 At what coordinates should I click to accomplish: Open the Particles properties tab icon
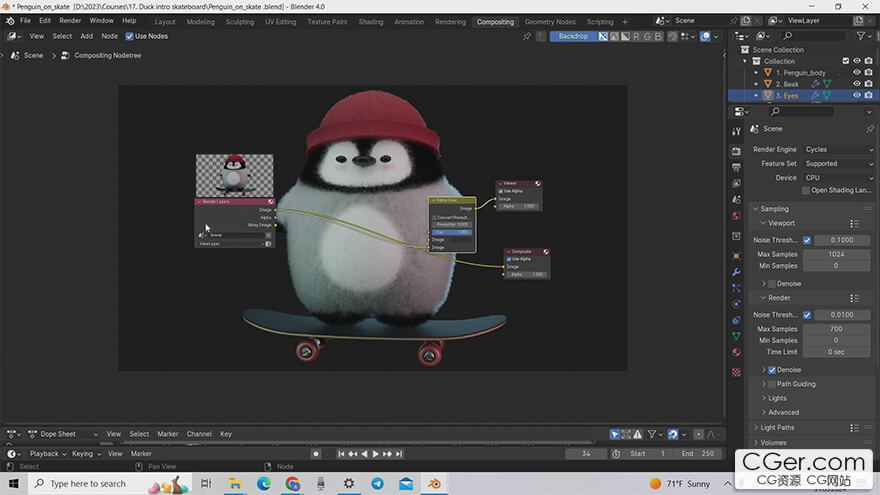pos(736,288)
